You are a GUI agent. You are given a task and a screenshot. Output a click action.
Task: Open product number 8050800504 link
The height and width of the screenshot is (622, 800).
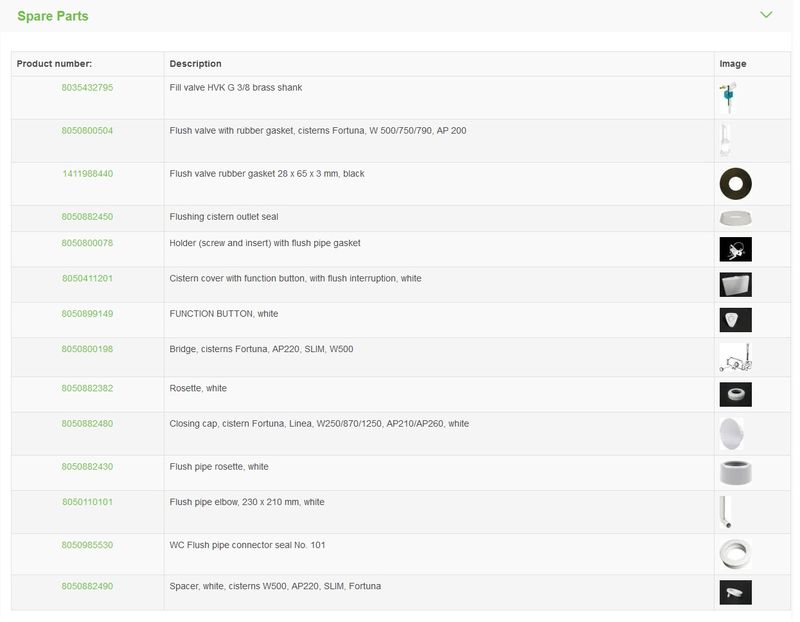[x=87, y=131]
